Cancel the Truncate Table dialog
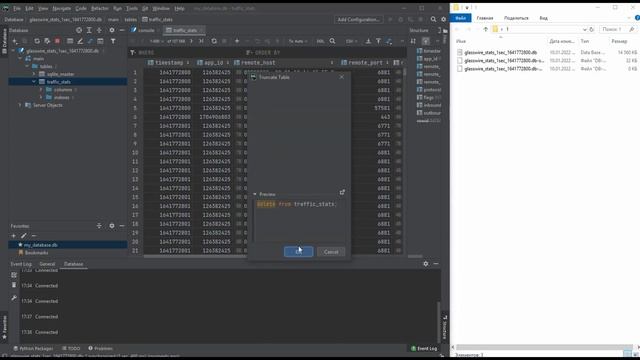 pos(331,252)
